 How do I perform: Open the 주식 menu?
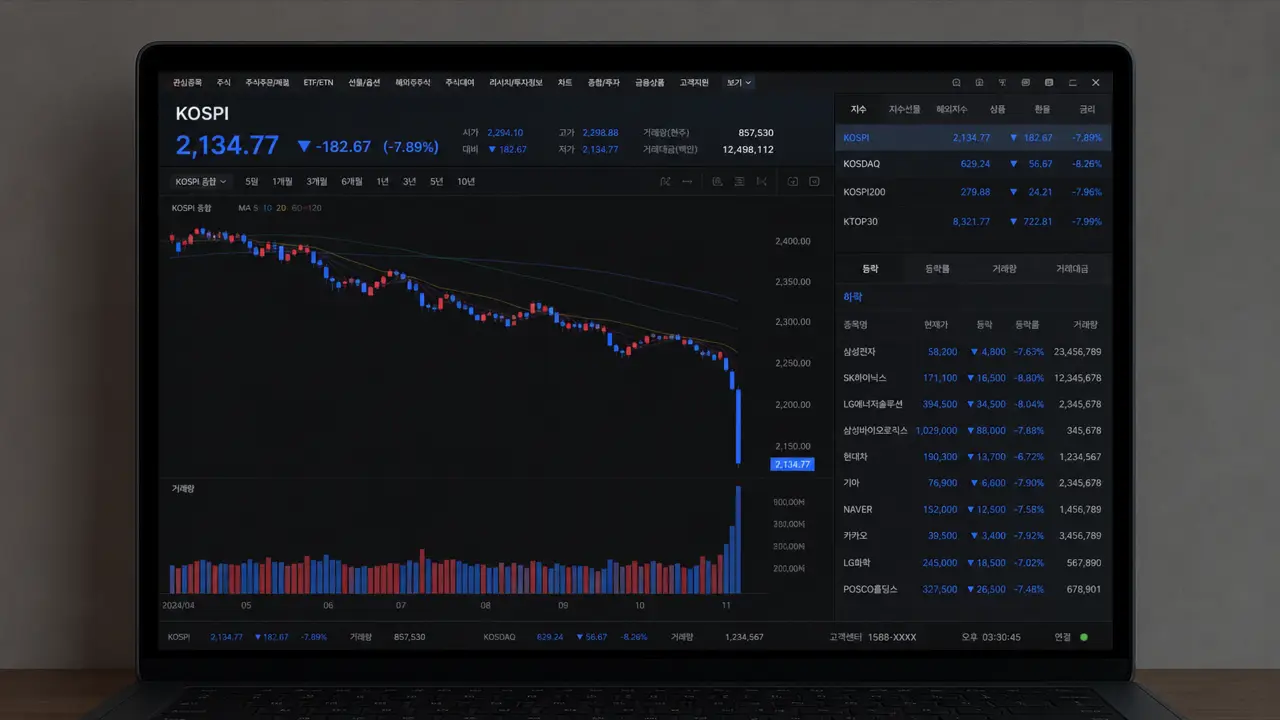point(223,82)
